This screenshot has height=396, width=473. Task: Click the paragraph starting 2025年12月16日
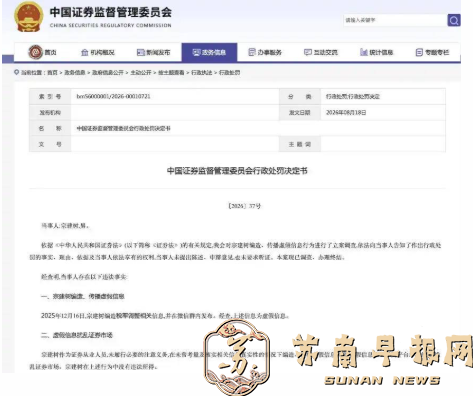click(x=165, y=315)
